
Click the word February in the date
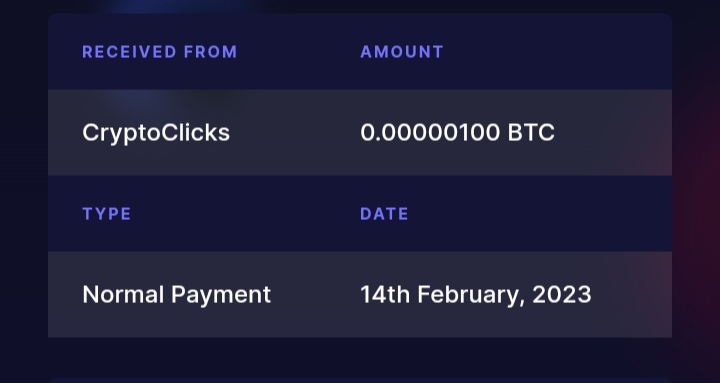[x=468, y=296]
